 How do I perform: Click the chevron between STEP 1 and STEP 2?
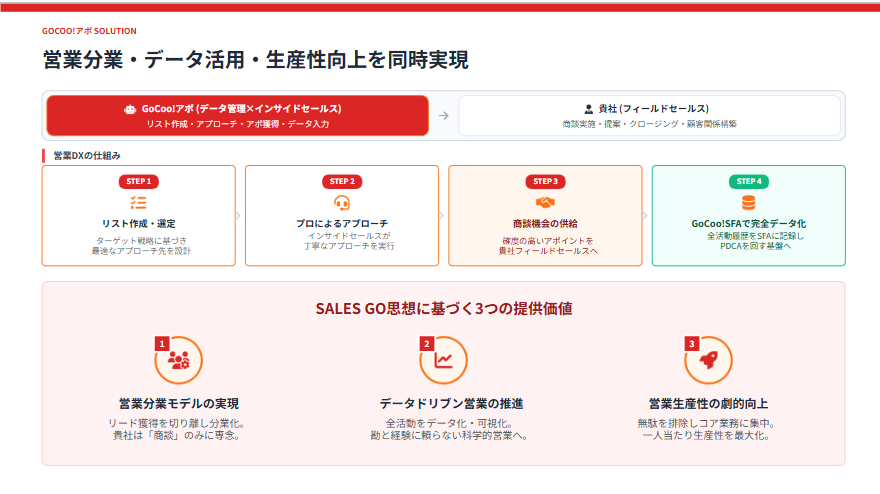tap(238, 216)
